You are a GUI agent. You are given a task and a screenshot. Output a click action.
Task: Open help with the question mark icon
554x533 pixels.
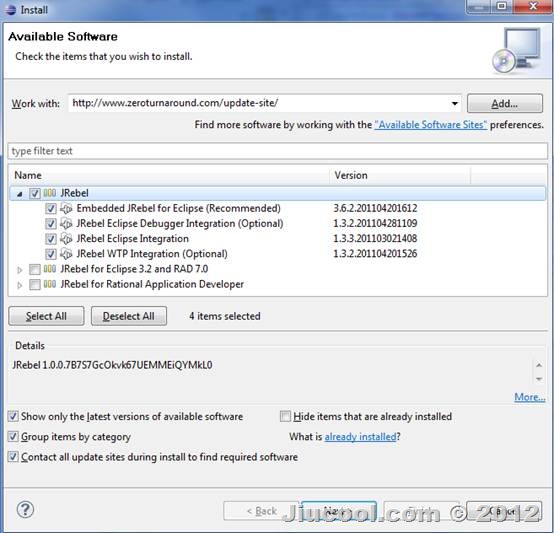(25, 510)
